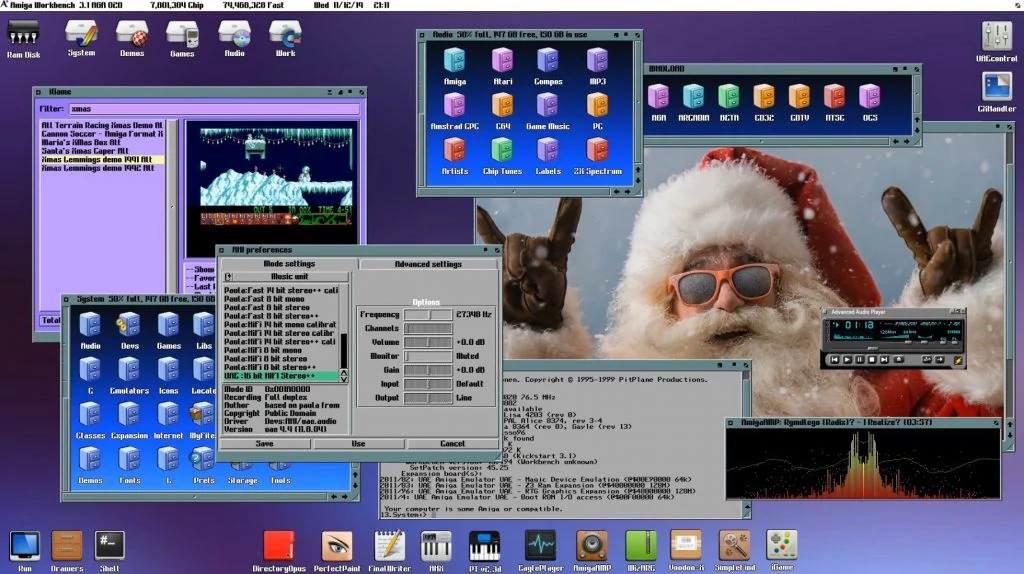Adjust the Monitor slider in AHI preferences
The height and width of the screenshot is (574, 1024).
[x=428, y=357]
